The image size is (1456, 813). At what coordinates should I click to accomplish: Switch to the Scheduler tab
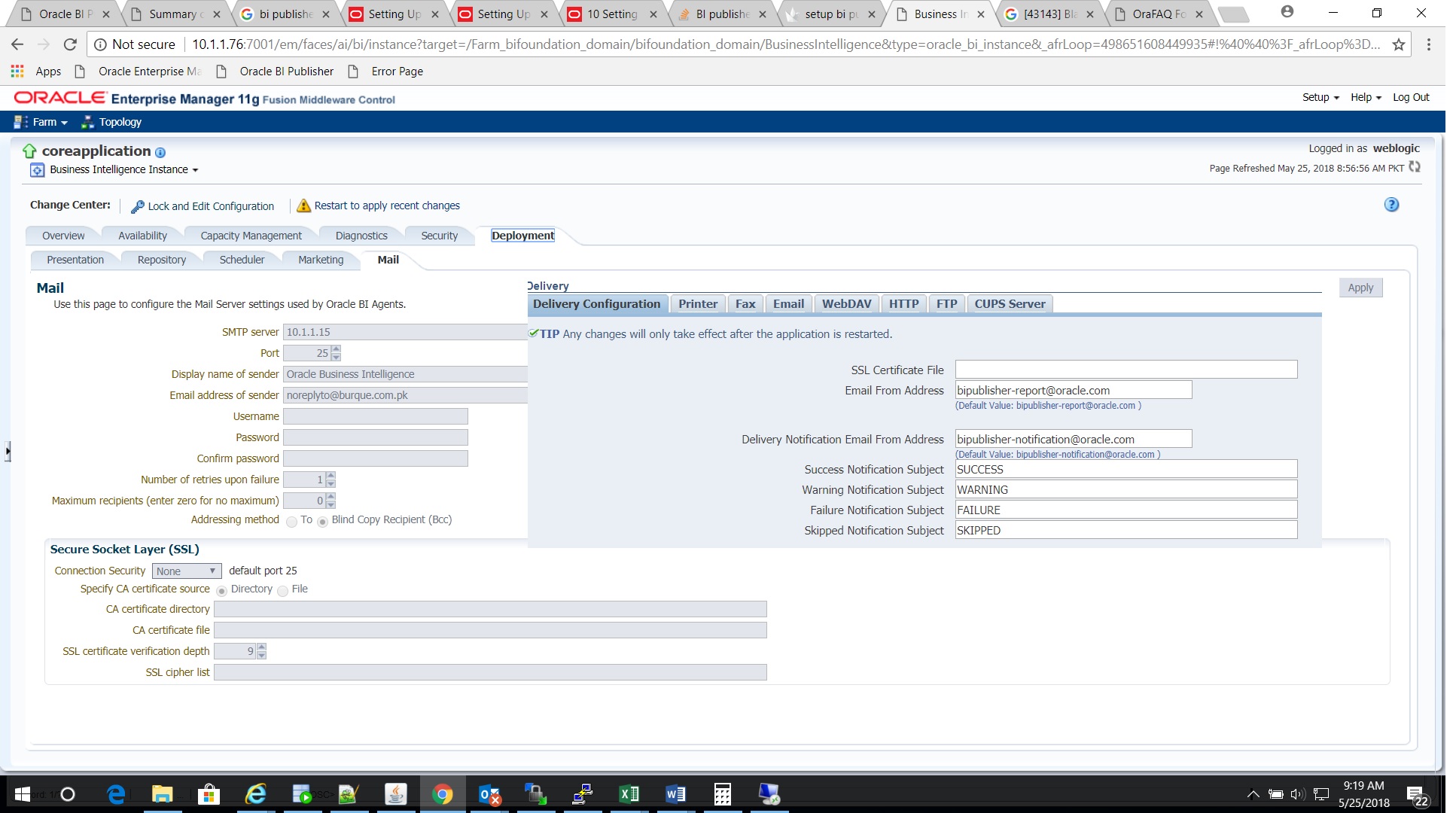coord(242,260)
